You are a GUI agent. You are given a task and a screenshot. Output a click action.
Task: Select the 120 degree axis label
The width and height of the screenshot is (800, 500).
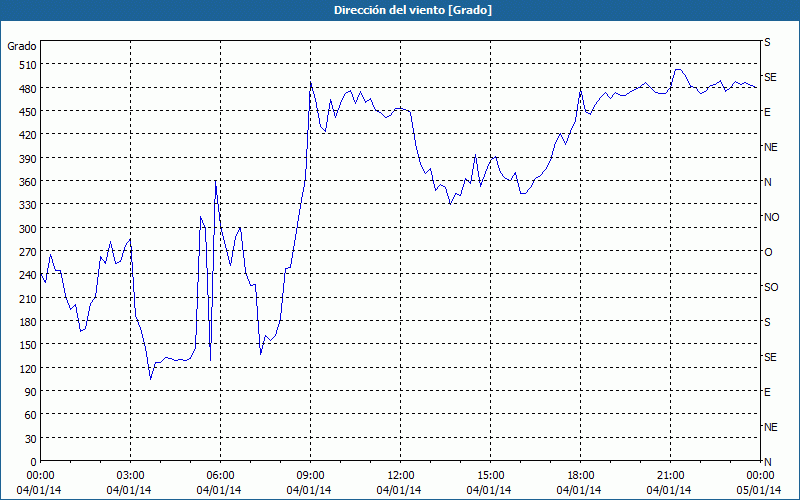[28, 369]
